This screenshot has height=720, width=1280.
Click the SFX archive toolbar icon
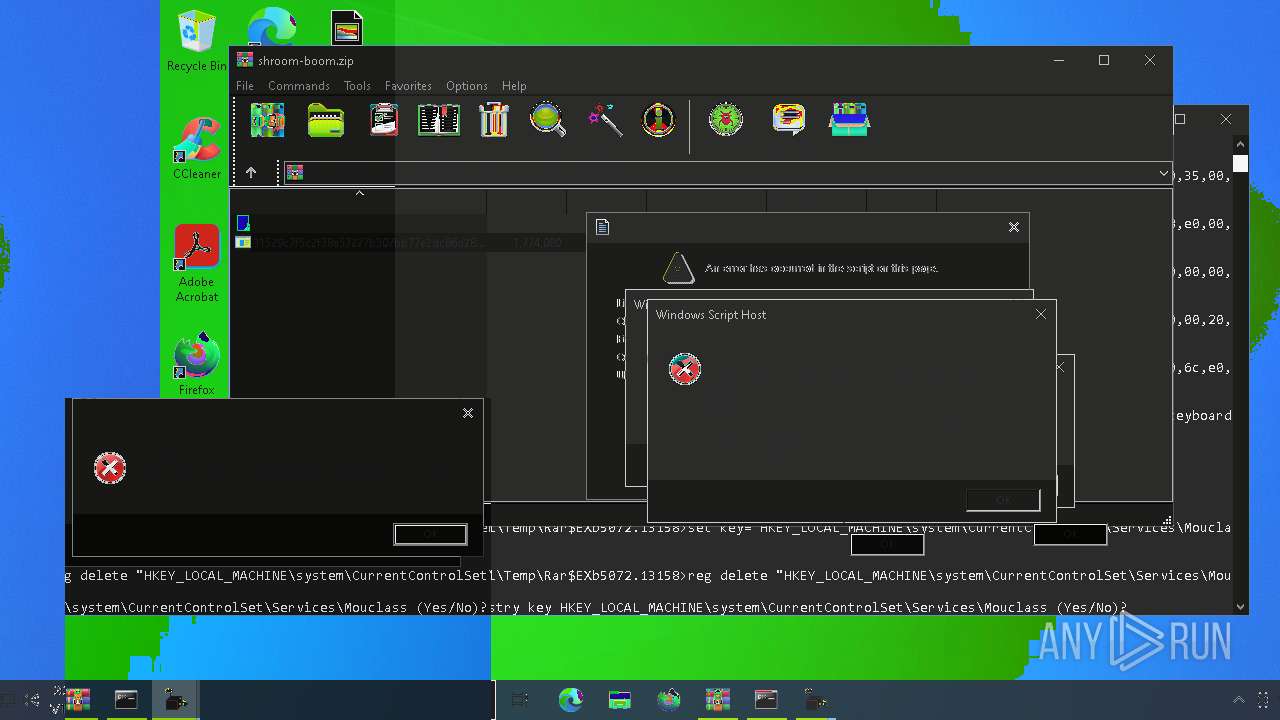(849, 120)
